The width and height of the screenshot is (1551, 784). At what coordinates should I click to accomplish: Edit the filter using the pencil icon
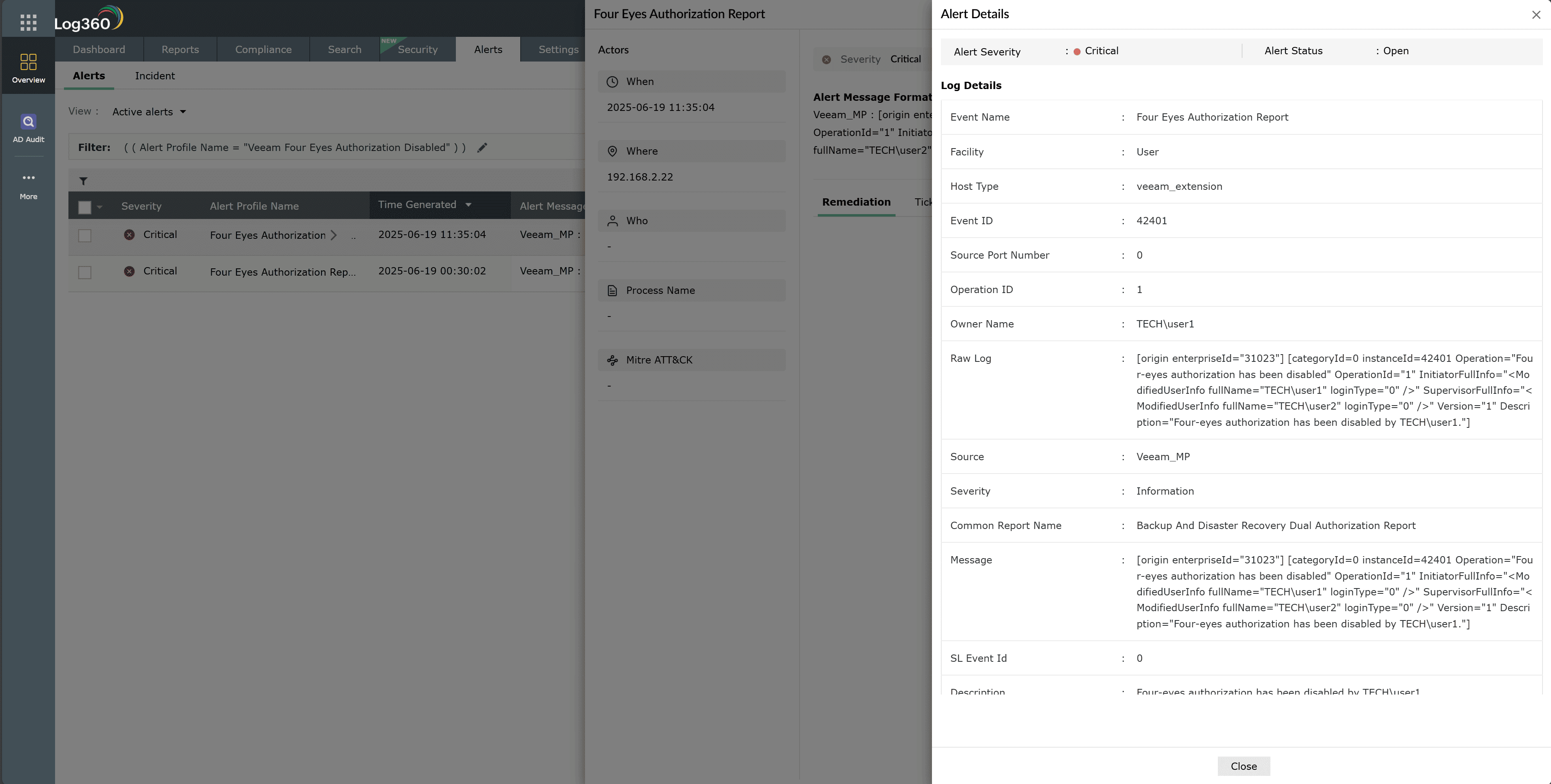pos(482,147)
